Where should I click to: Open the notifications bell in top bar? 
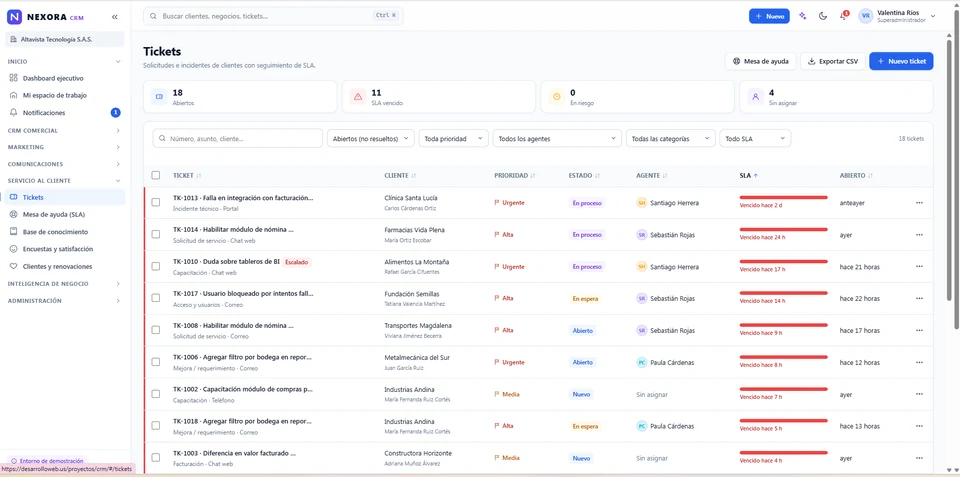click(x=843, y=17)
